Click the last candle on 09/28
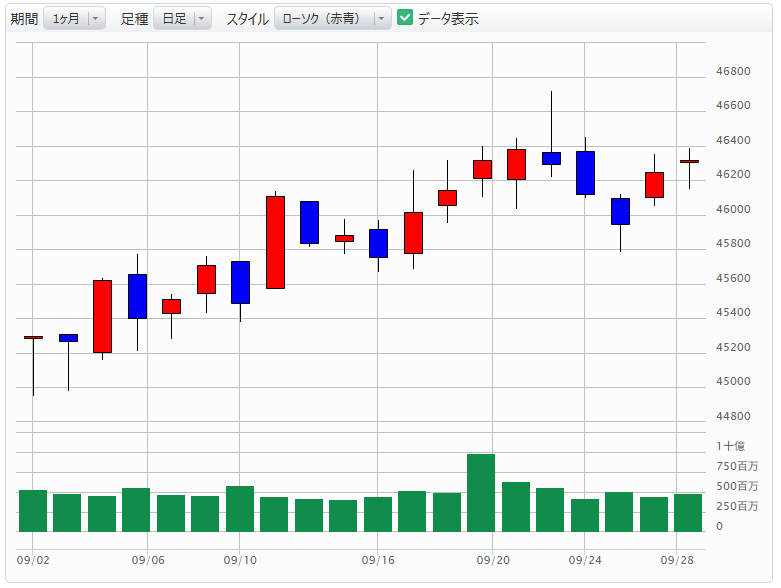This screenshot has width=781, height=588. [x=689, y=161]
